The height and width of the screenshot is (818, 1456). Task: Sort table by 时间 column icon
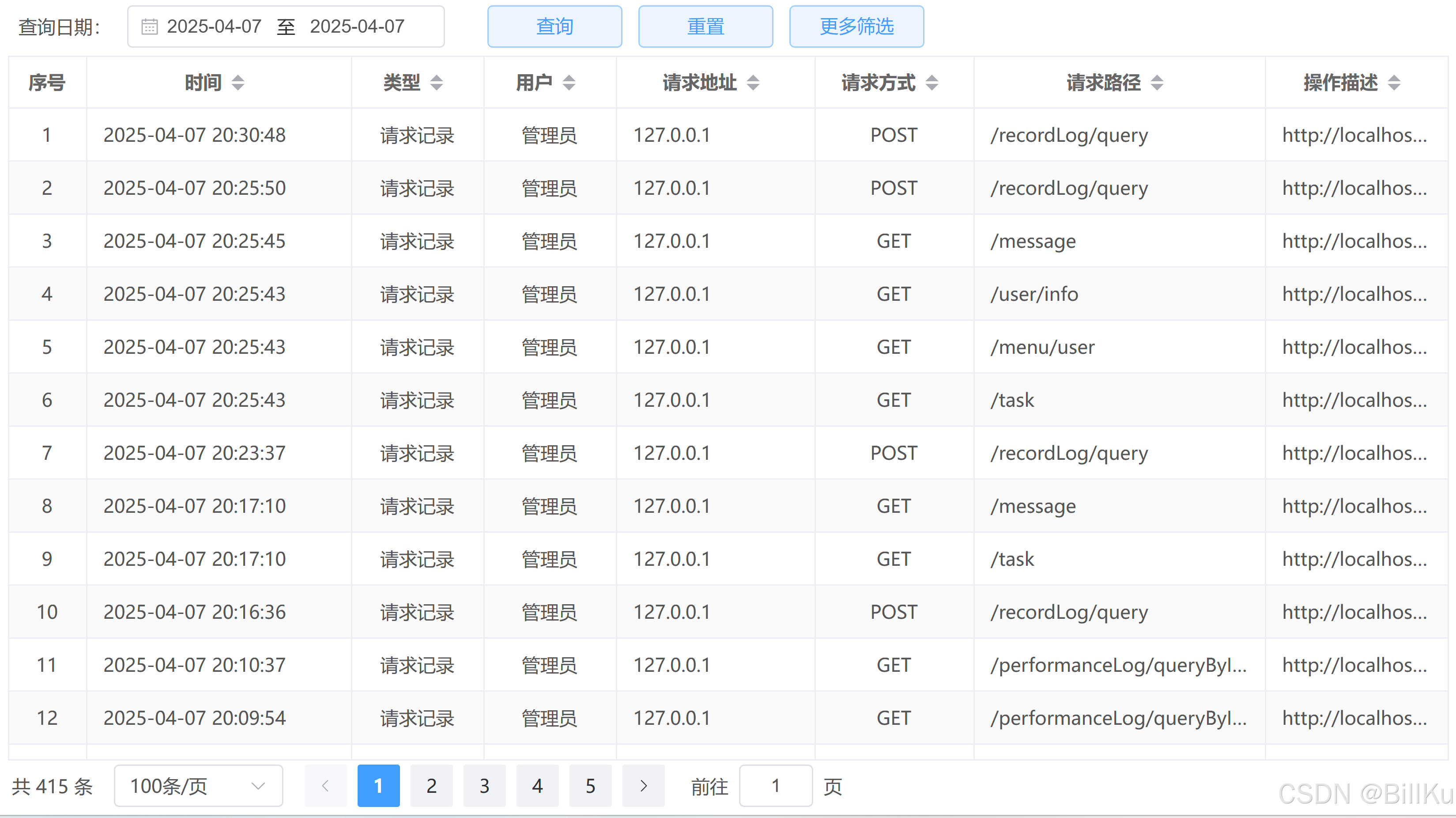pos(238,83)
